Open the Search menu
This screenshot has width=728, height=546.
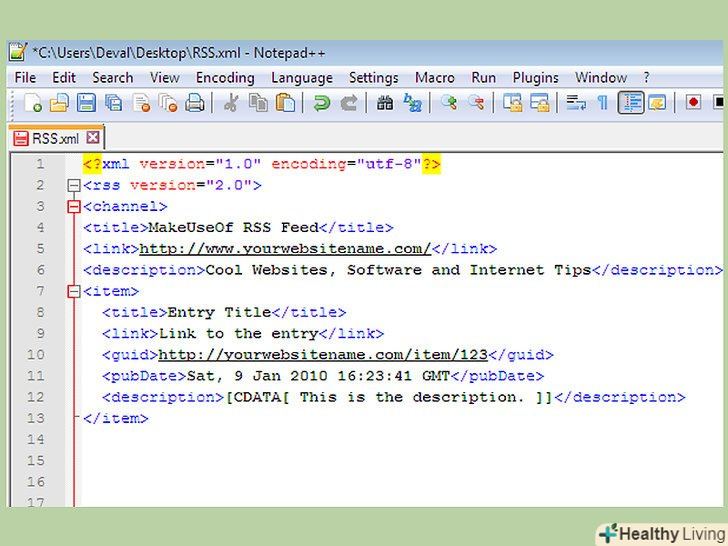[113, 78]
